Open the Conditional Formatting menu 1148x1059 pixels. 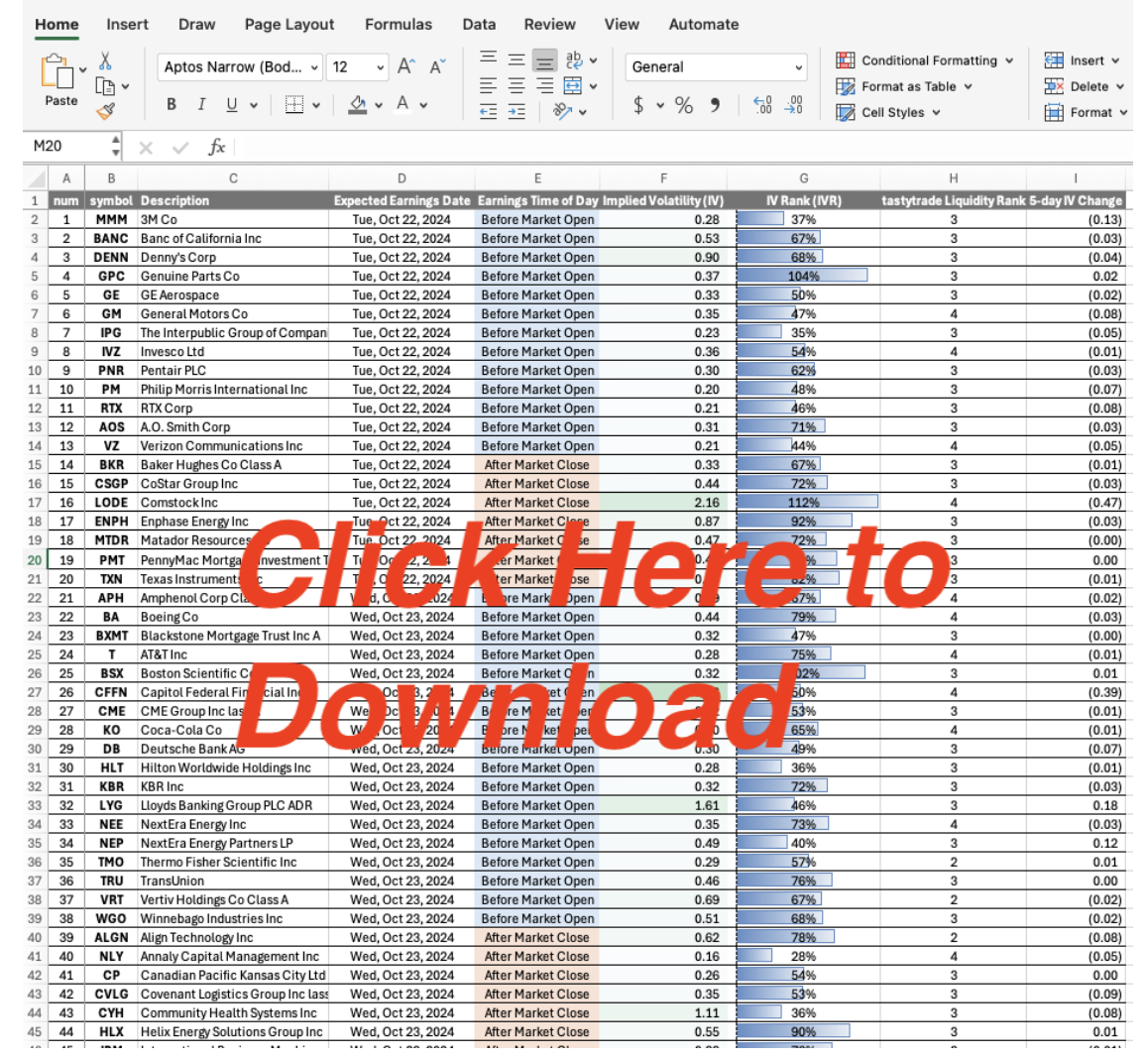(925, 60)
